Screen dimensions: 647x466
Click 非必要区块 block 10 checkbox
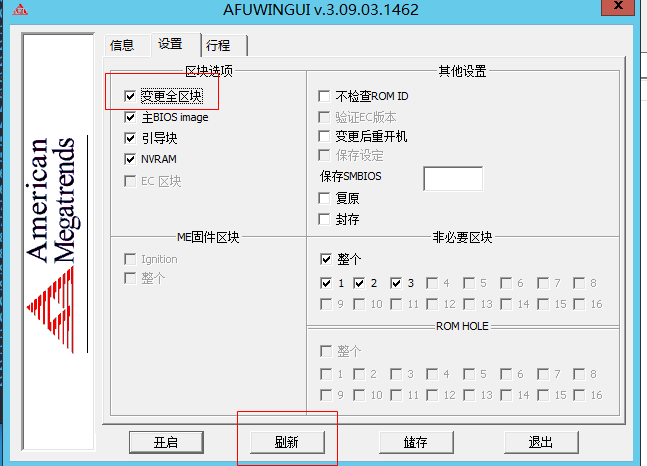(x=359, y=305)
